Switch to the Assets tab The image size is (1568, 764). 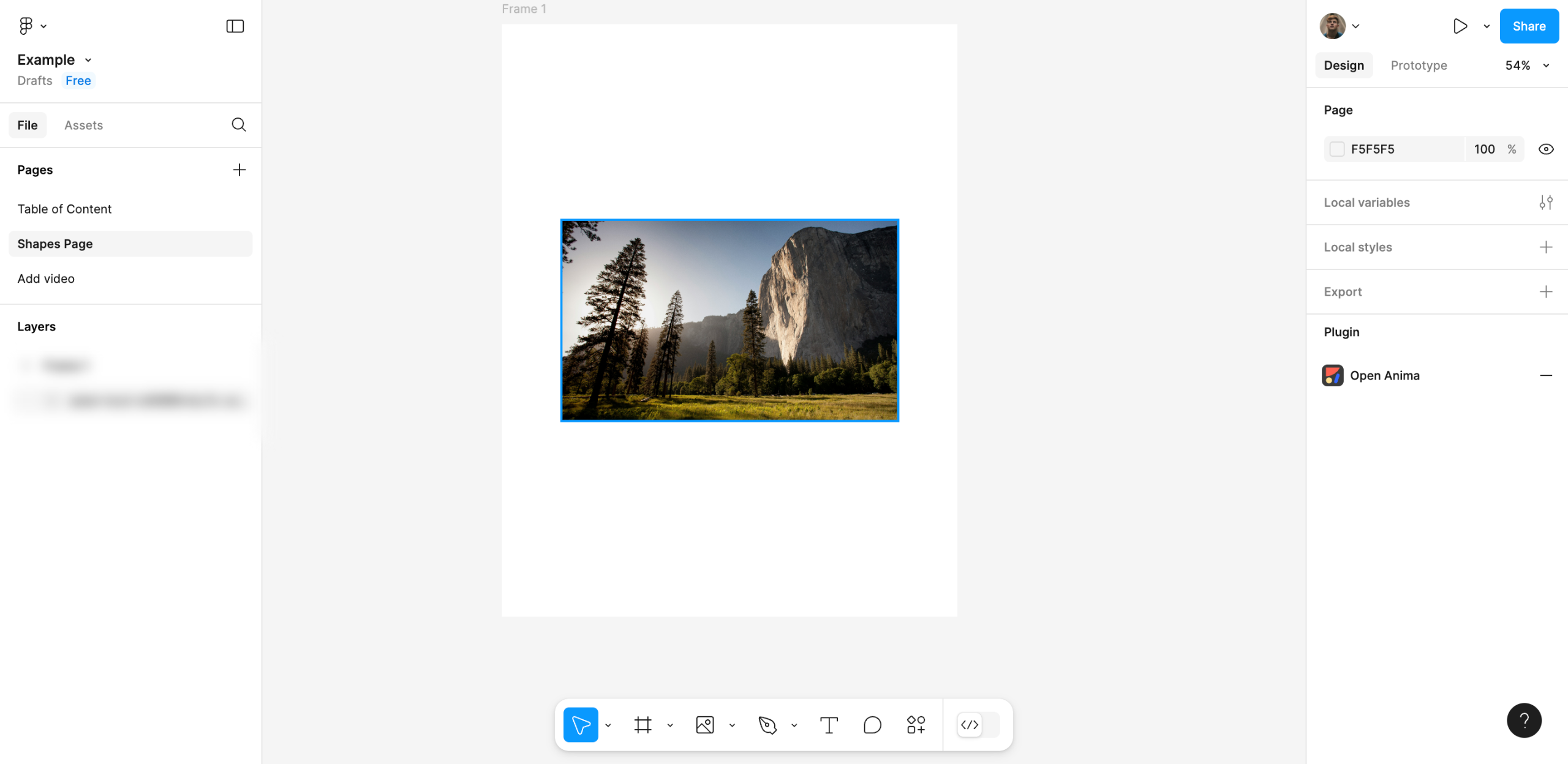(x=83, y=125)
